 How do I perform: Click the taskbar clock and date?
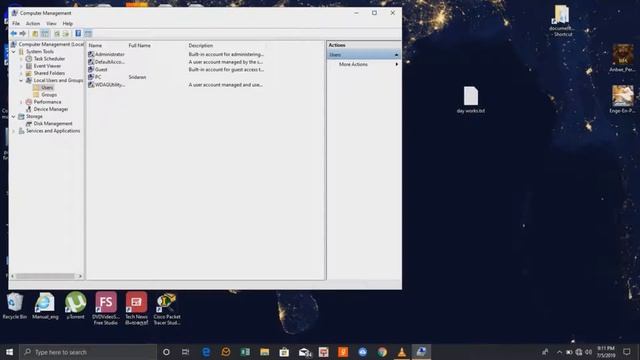(606, 352)
